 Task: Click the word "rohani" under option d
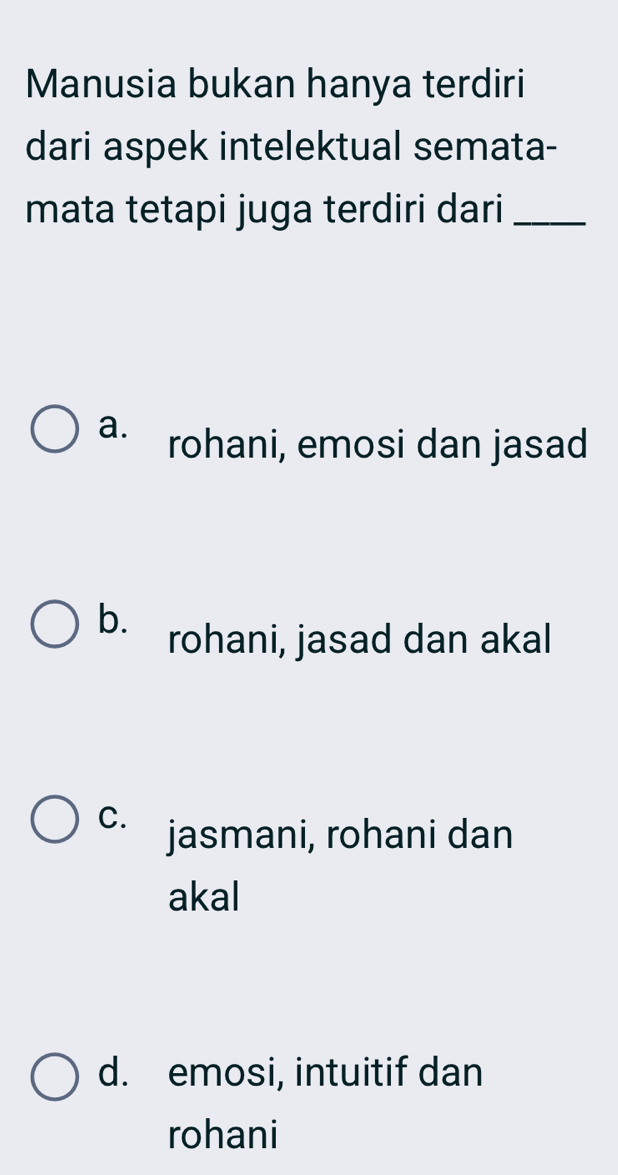click(222, 1135)
